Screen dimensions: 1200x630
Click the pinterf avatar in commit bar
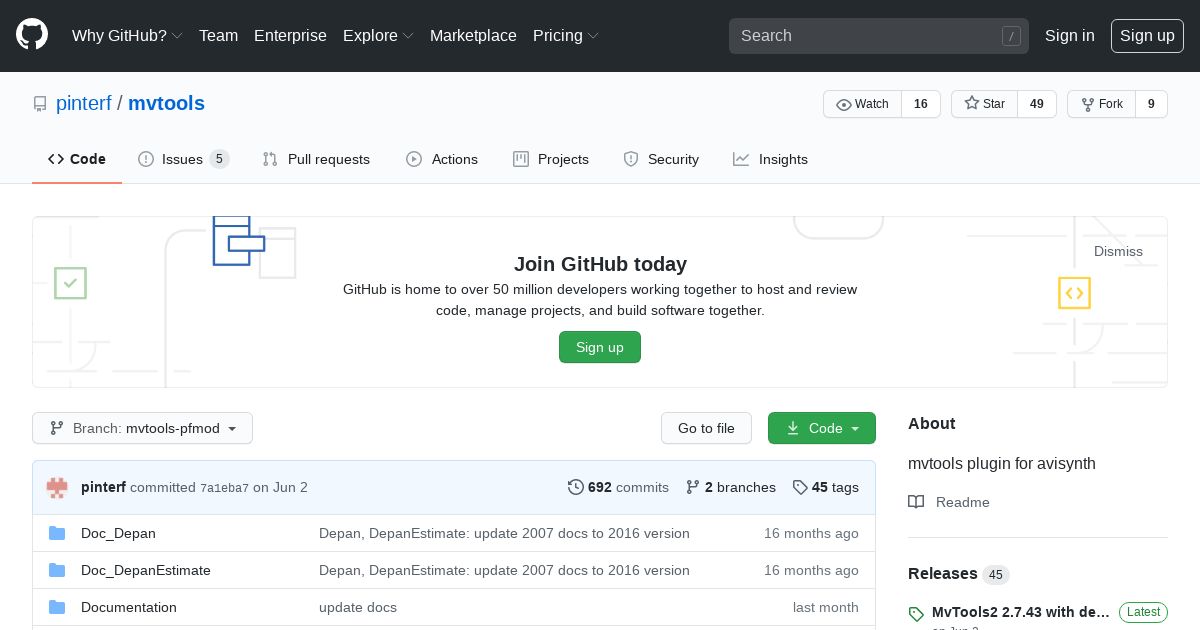57,488
